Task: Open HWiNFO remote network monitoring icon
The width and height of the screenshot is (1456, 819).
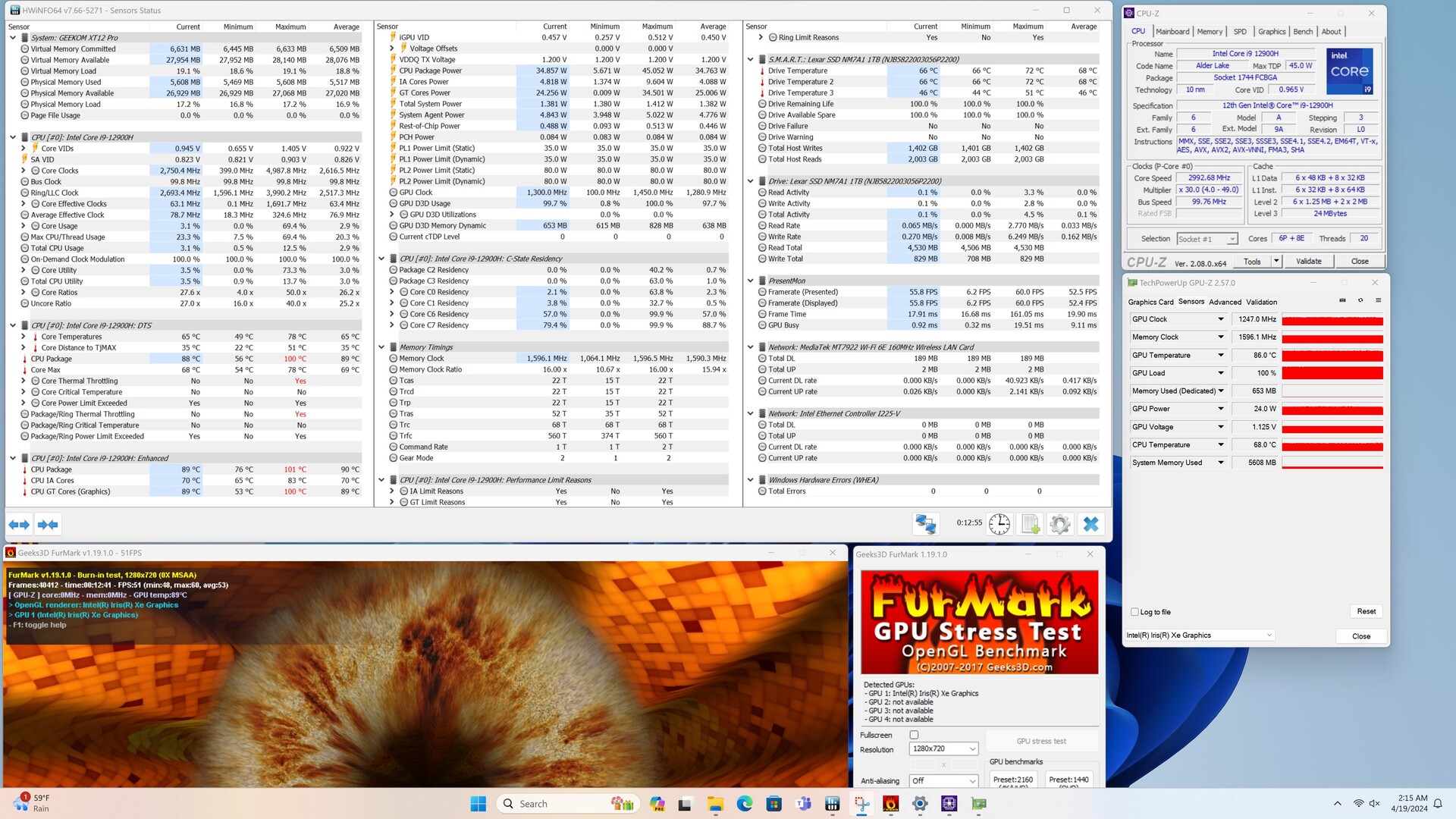Action: (x=926, y=523)
